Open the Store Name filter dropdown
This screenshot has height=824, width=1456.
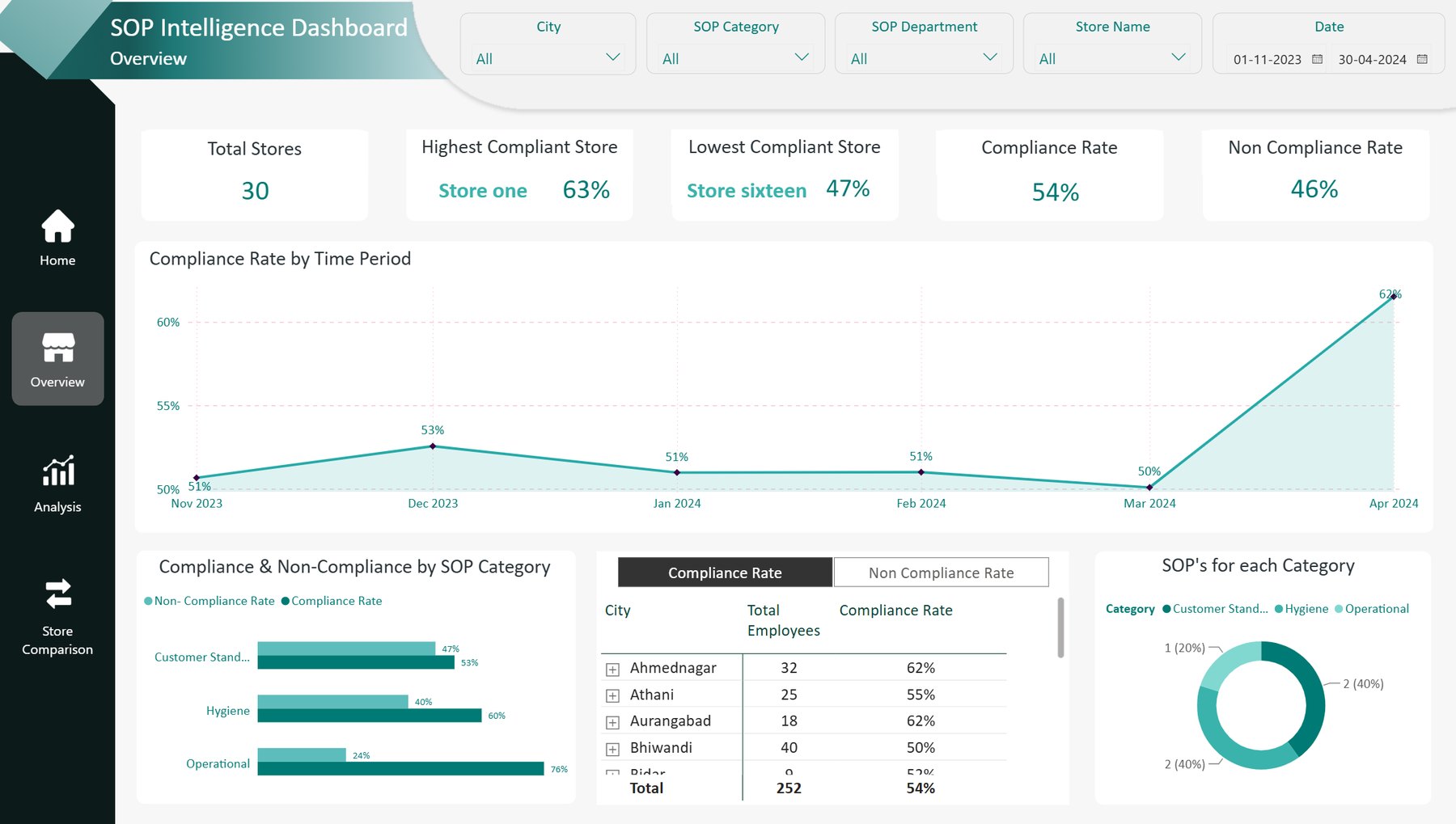pos(1112,58)
